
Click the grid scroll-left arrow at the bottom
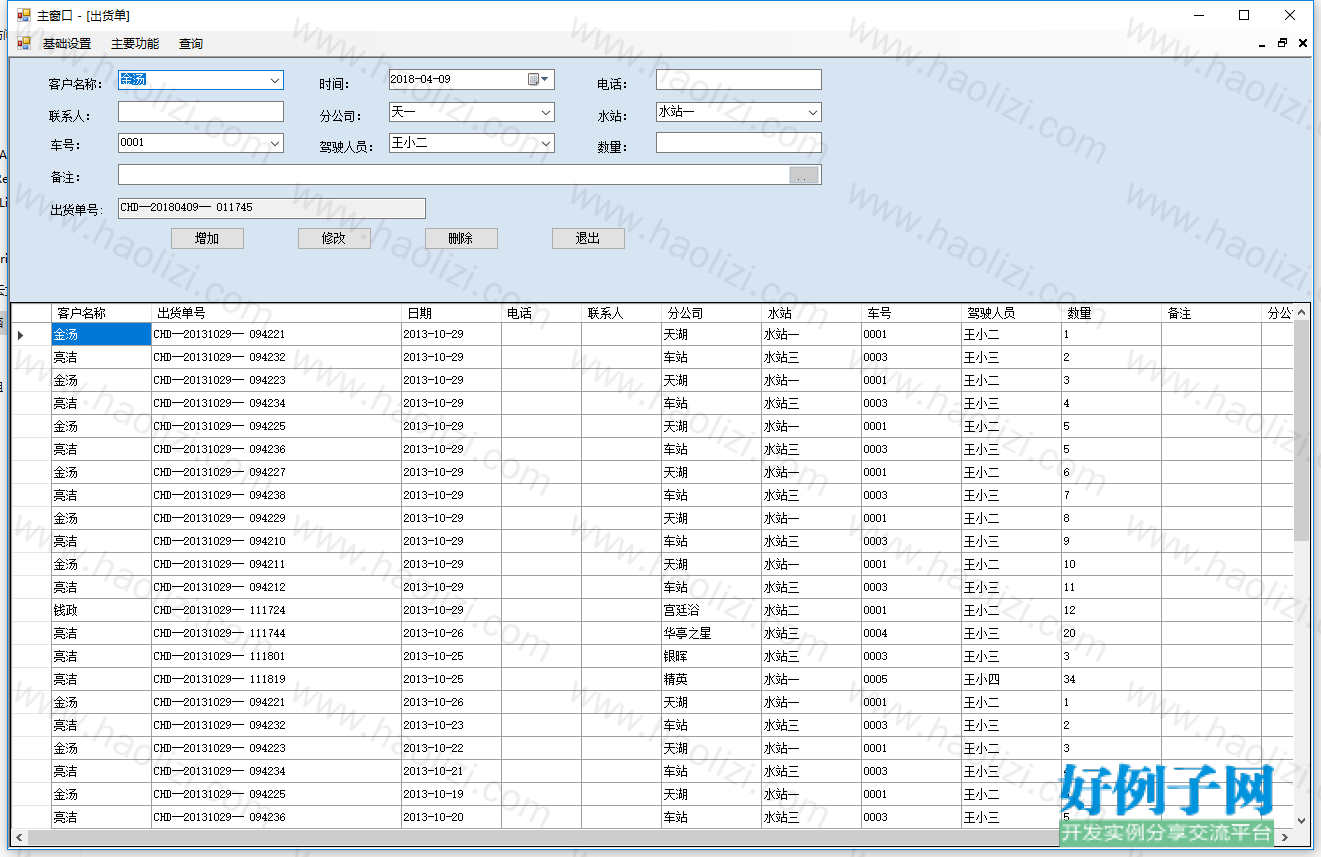[x=19, y=836]
